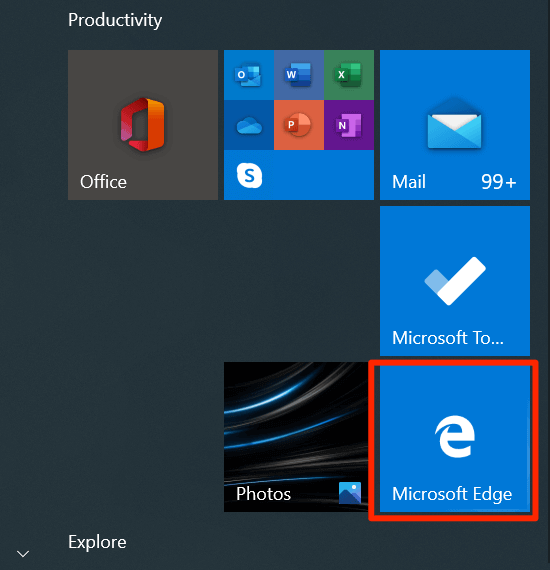Click the Office label text
This screenshot has height=570, width=550.
[103, 182]
